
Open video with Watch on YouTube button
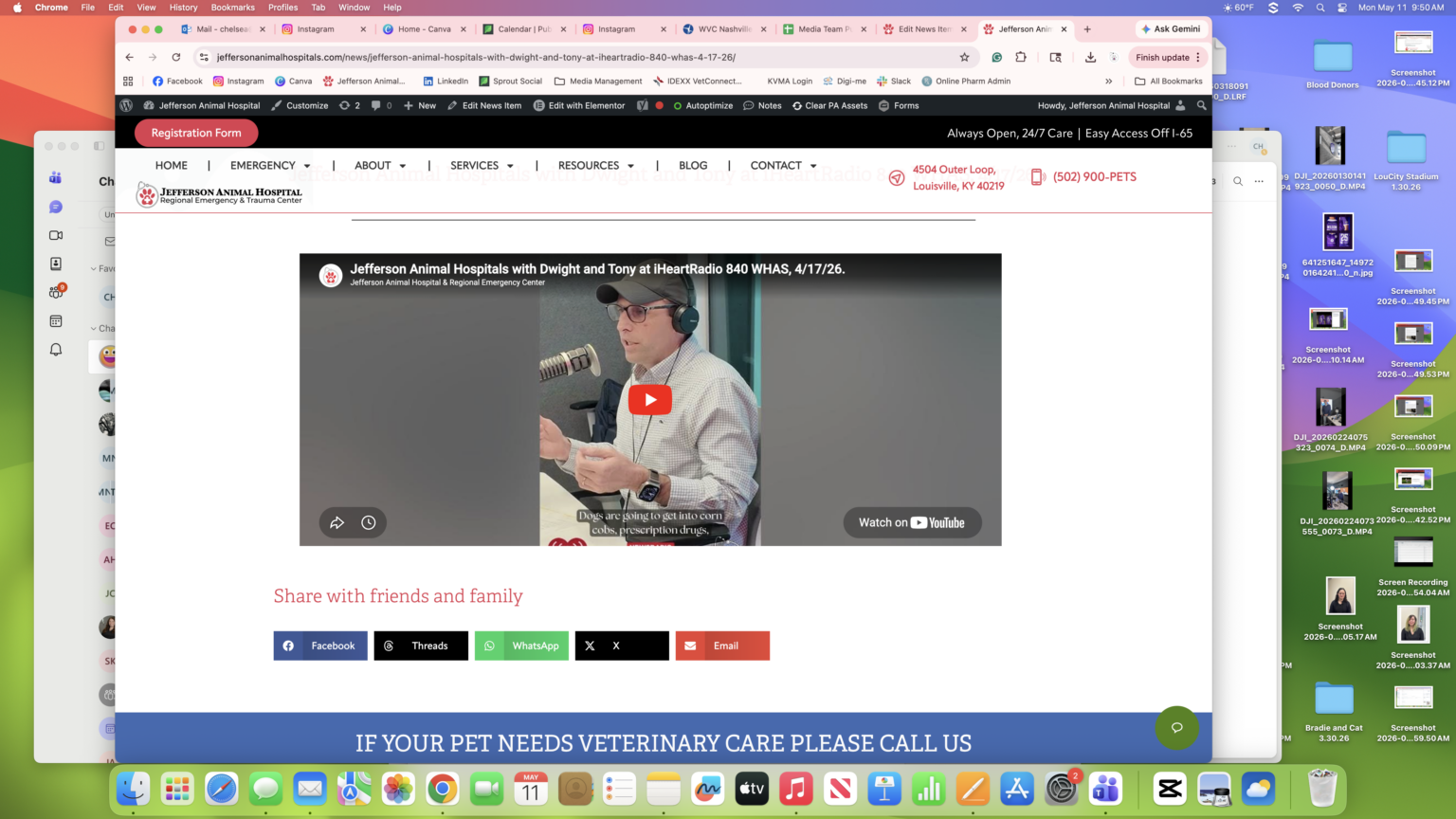point(912,522)
